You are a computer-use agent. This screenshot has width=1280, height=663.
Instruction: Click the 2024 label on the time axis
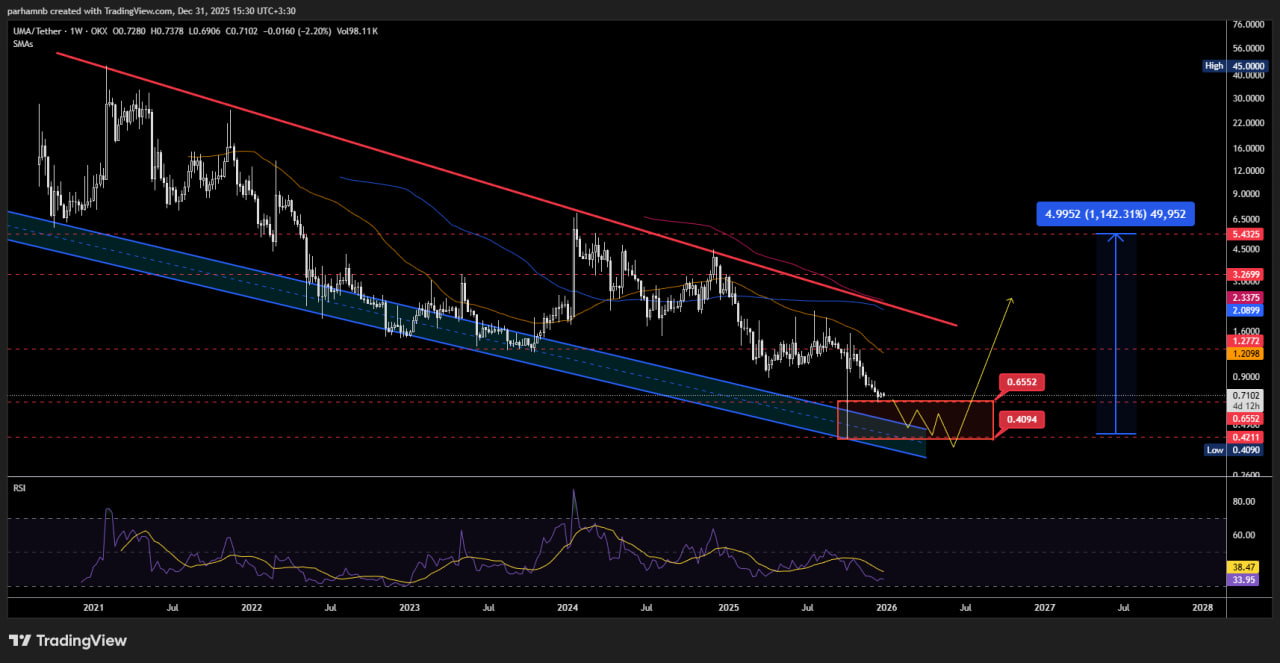(568, 607)
